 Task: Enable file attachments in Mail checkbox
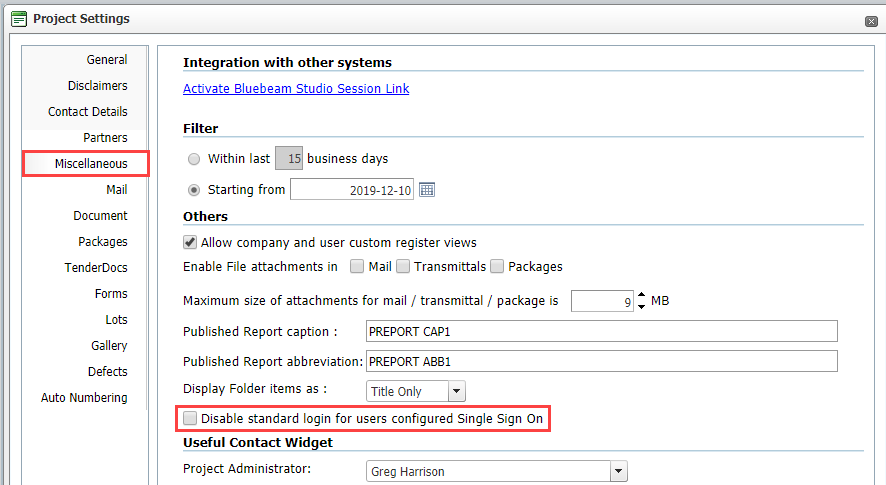(357, 266)
